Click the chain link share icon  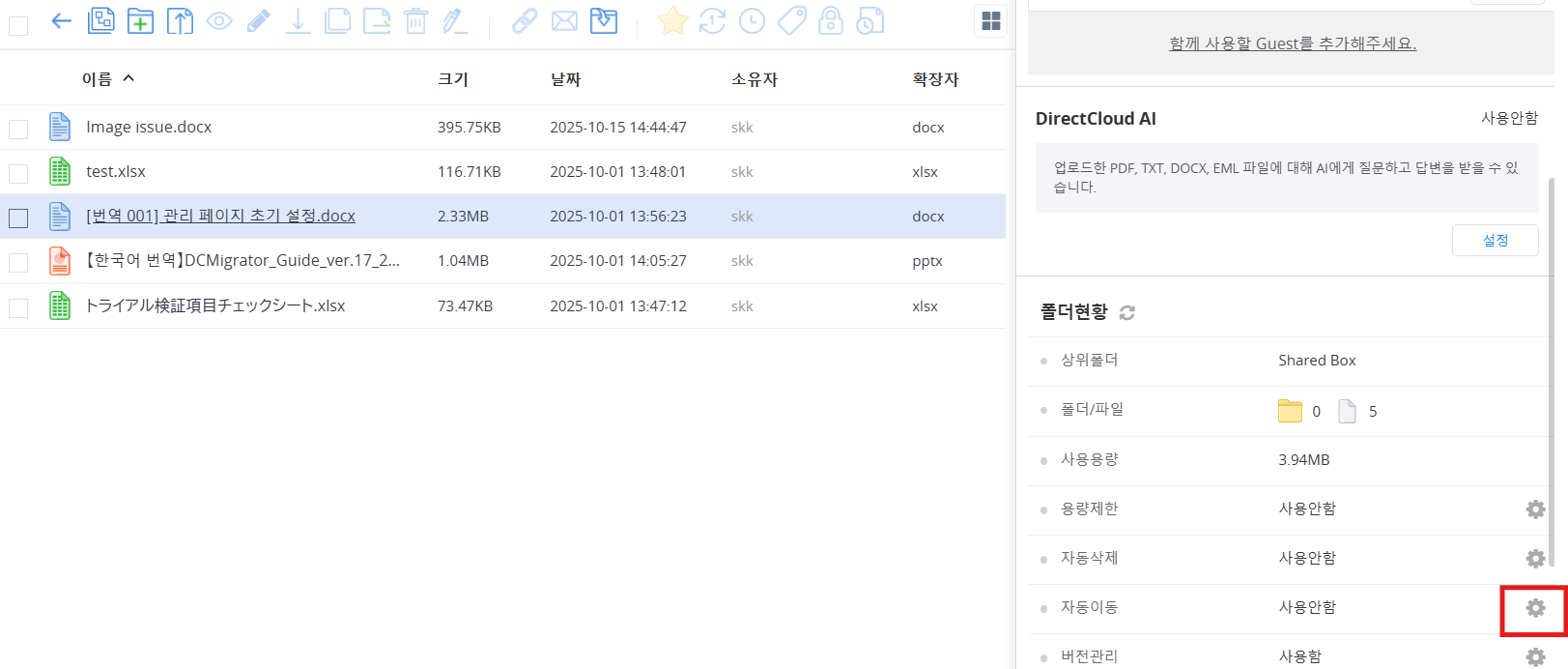525,21
